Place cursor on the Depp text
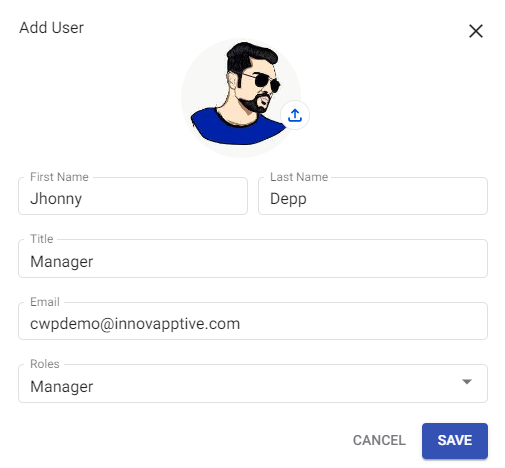Image resolution: width=505 pixels, height=468 pixels. coord(288,199)
